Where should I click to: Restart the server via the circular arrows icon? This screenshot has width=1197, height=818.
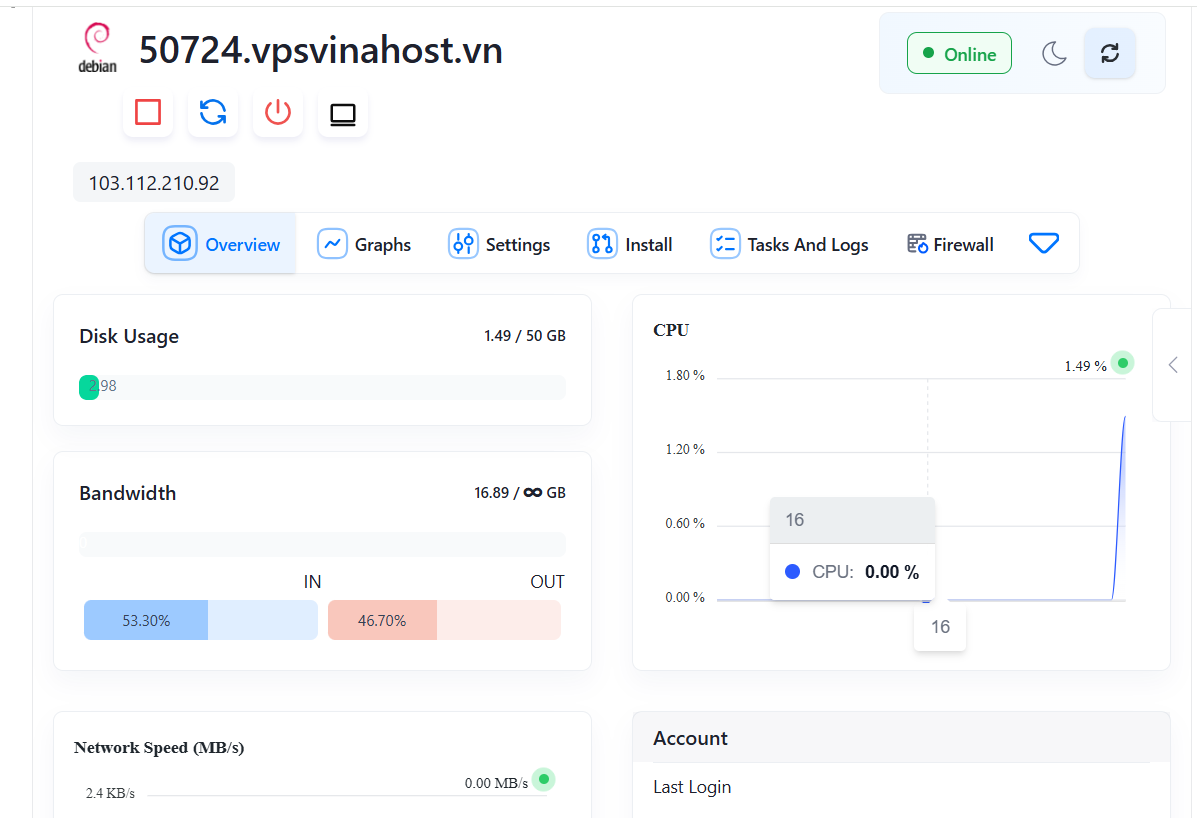(x=212, y=113)
